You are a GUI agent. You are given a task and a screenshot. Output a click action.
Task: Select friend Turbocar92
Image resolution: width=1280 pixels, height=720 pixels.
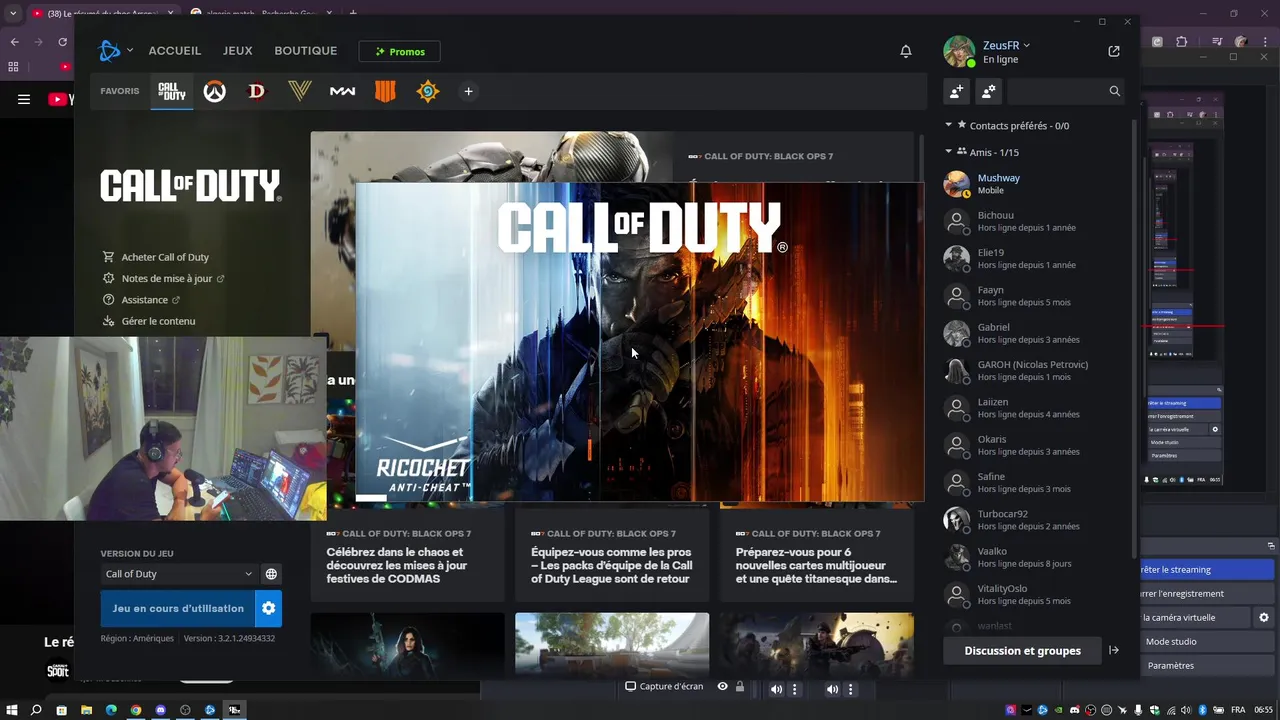coord(1035,520)
